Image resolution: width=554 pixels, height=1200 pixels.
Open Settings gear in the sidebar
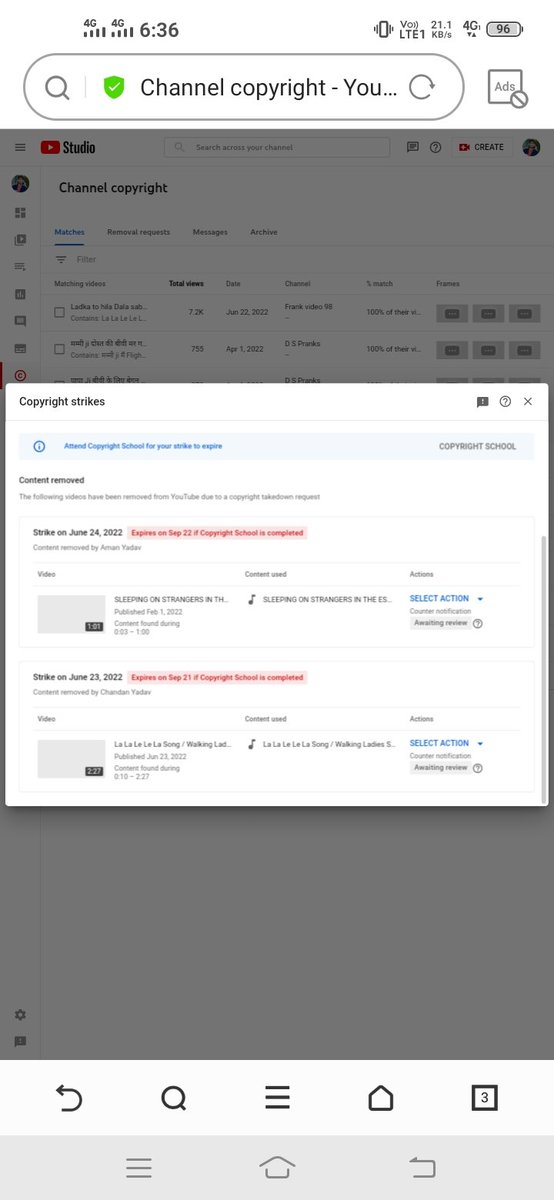(x=20, y=1014)
